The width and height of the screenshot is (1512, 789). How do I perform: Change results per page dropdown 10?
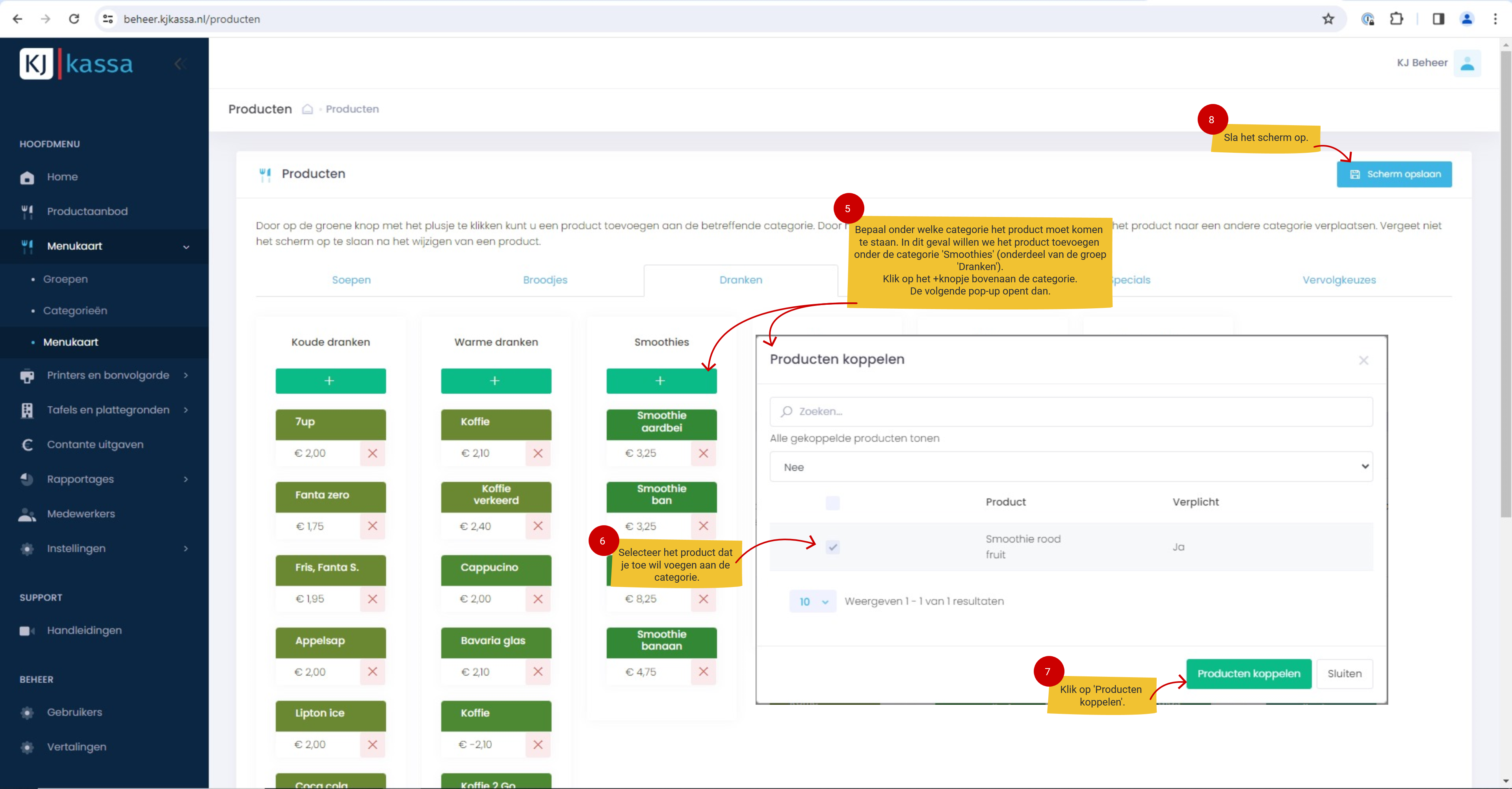(x=812, y=601)
